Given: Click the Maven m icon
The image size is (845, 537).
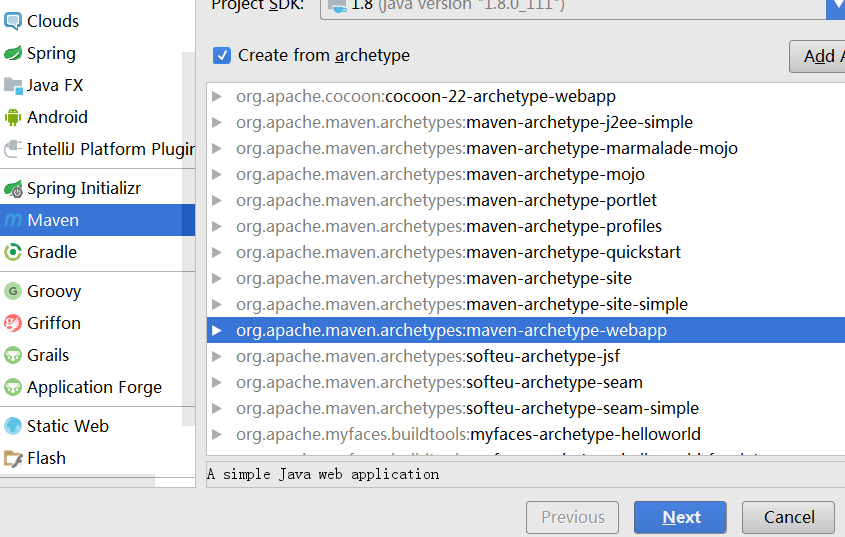Looking at the screenshot, I should point(12,220).
